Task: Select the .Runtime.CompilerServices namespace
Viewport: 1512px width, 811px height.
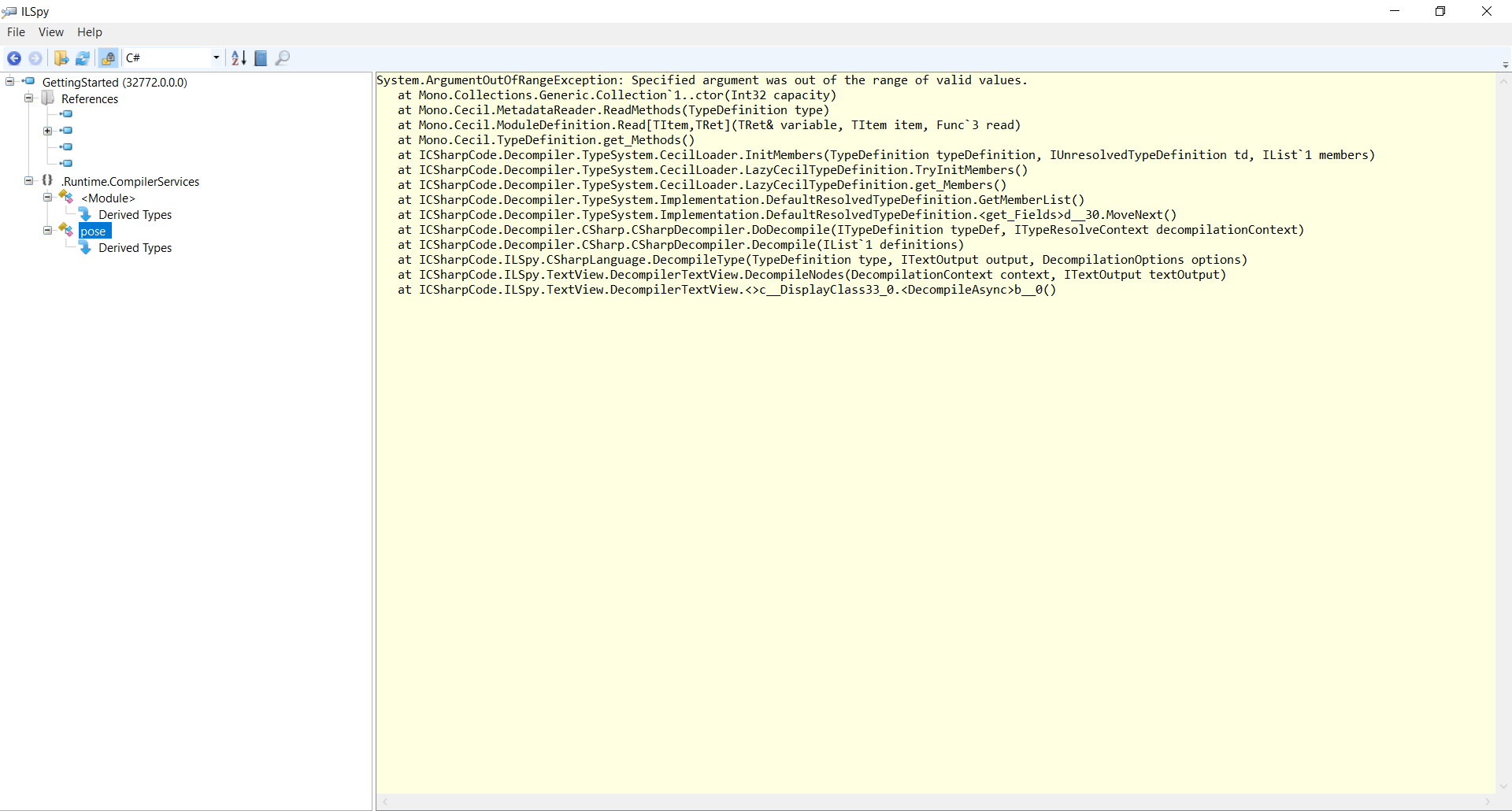Action: (131, 182)
